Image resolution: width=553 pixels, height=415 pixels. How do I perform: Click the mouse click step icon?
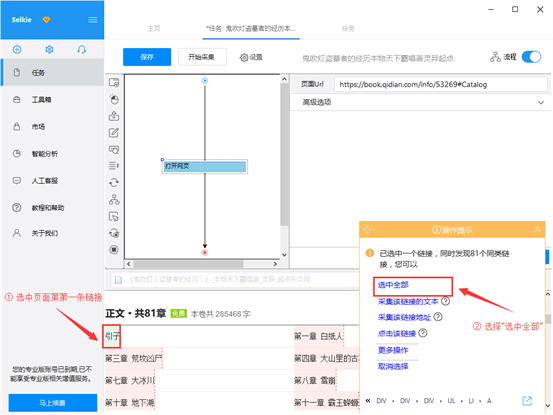click(114, 99)
